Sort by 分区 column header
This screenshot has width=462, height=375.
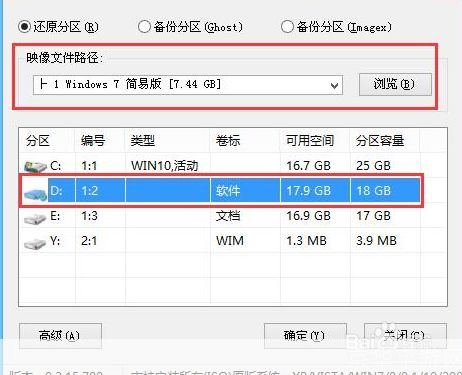click(x=38, y=141)
